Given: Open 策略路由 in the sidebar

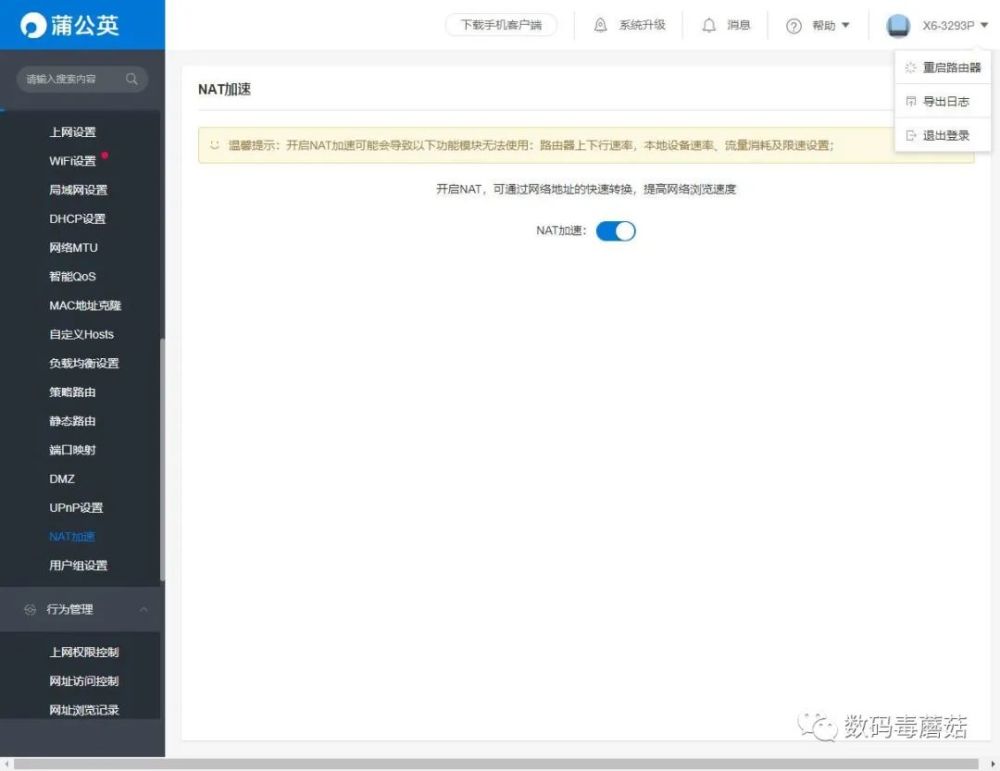Looking at the screenshot, I should (x=72, y=392).
